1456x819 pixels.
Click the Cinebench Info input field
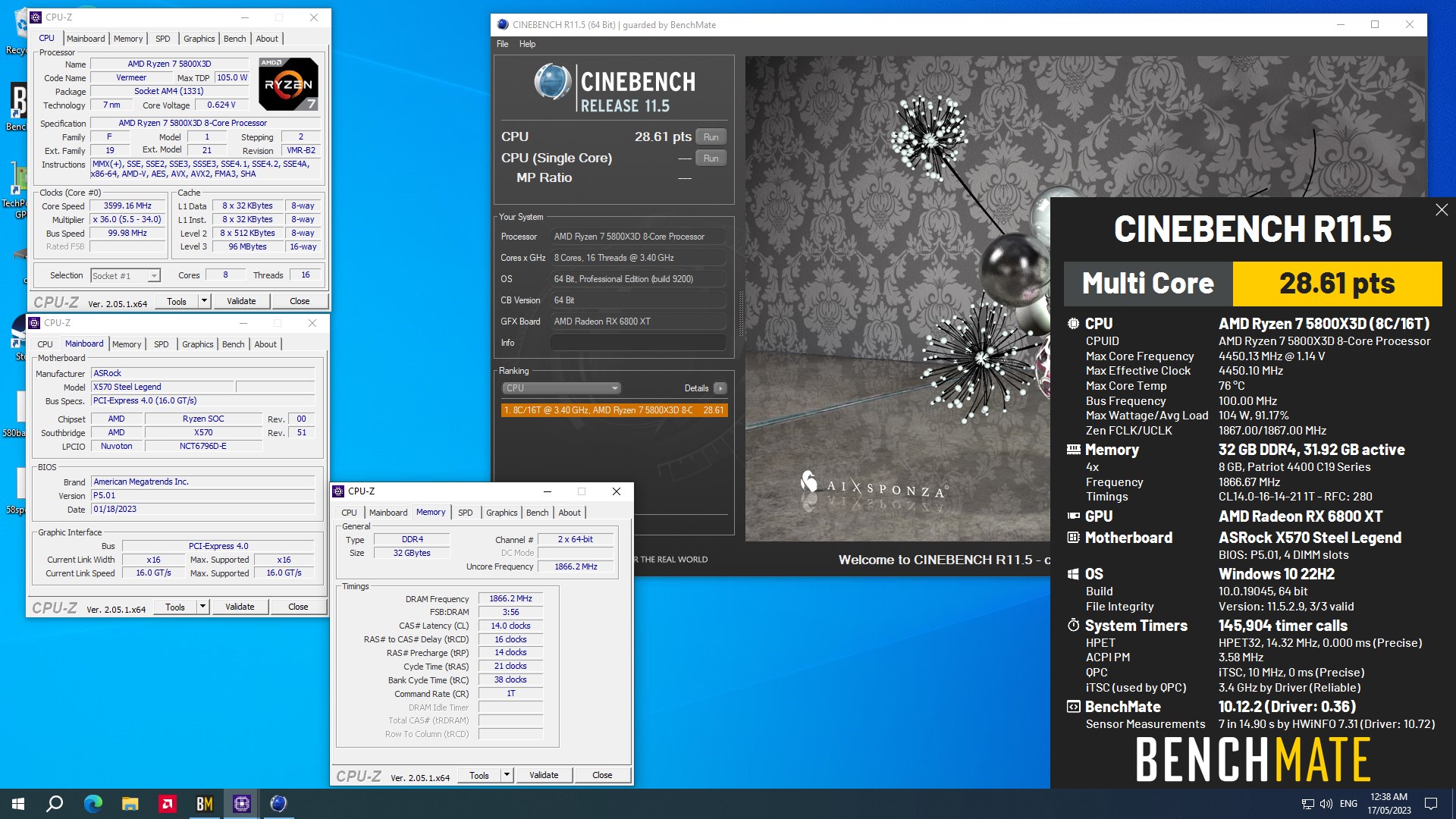[x=638, y=343]
